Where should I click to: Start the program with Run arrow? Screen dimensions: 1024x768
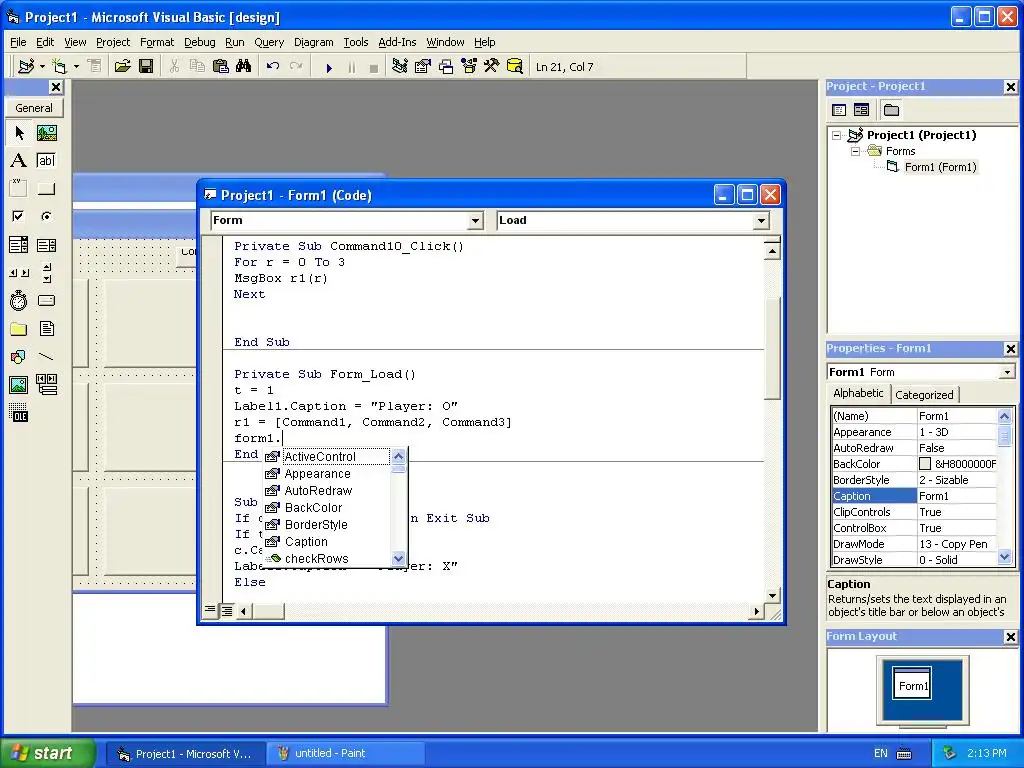click(x=329, y=67)
